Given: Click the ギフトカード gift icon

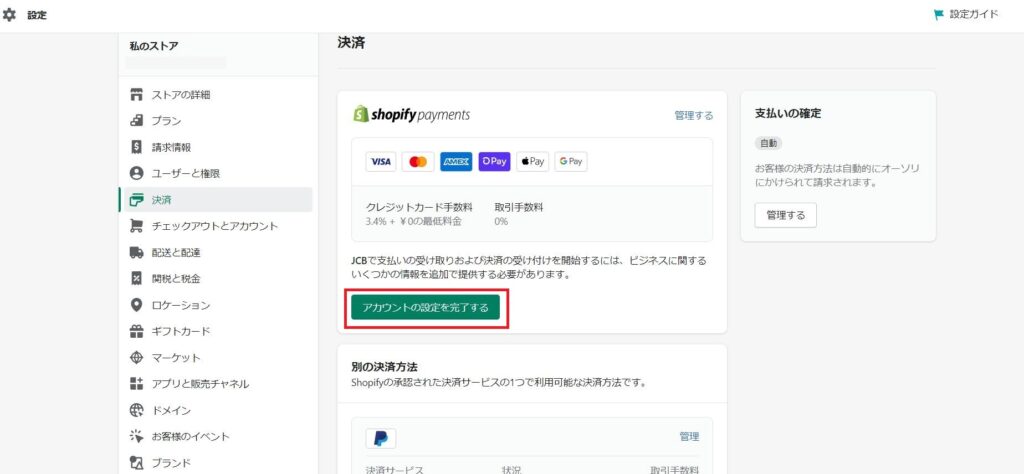Looking at the screenshot, I should click(136, 332).
